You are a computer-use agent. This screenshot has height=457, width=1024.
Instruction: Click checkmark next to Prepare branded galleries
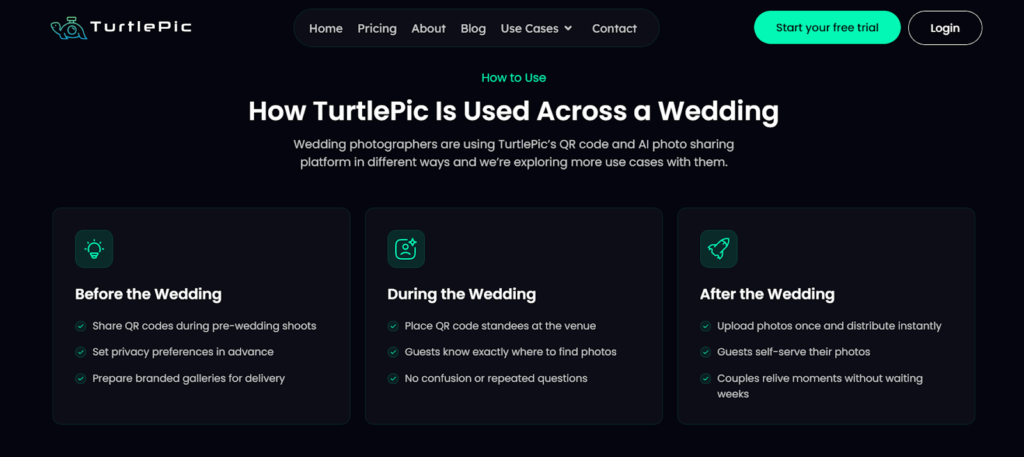80,378
